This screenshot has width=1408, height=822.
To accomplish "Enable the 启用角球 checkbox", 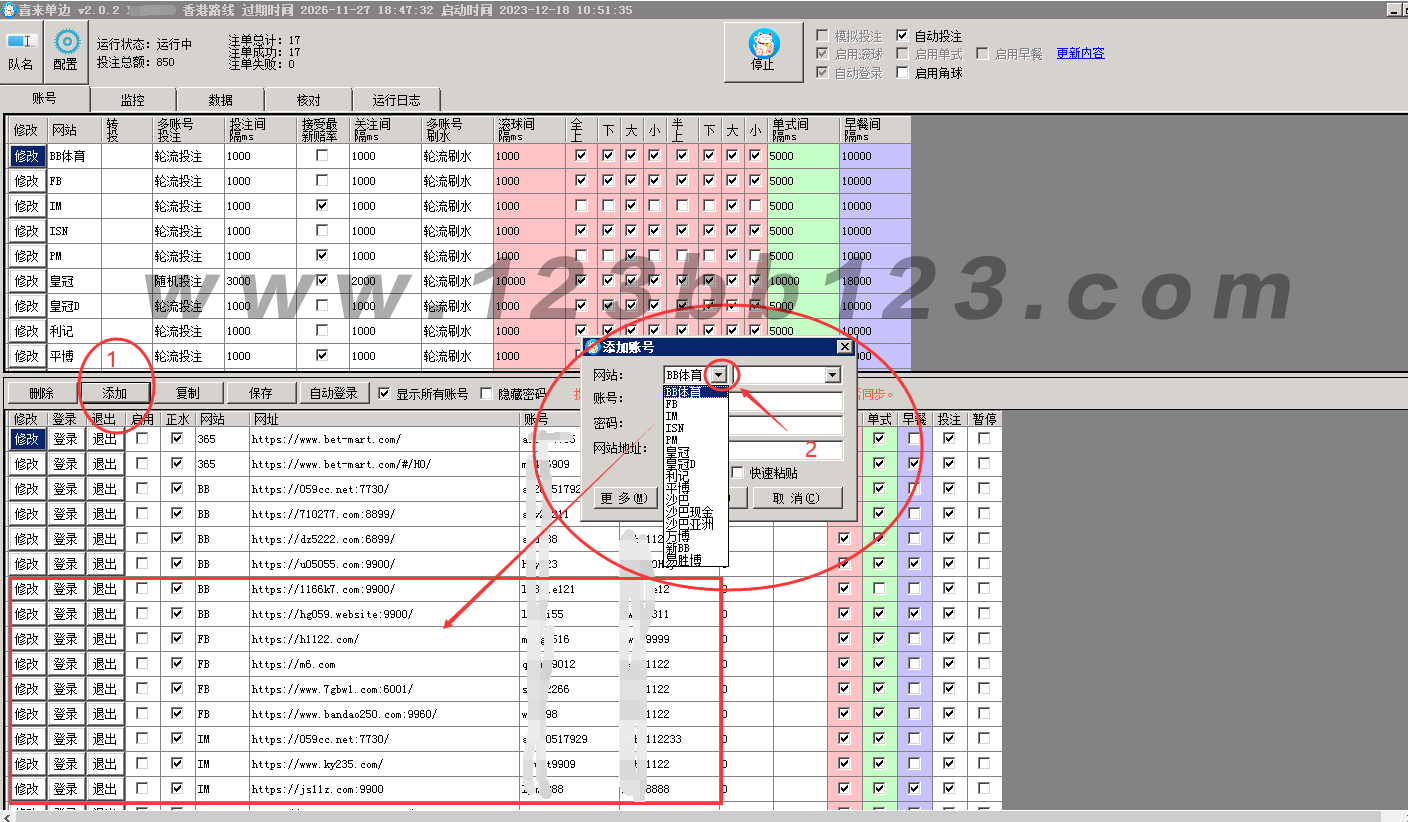I will click(903, 73).
